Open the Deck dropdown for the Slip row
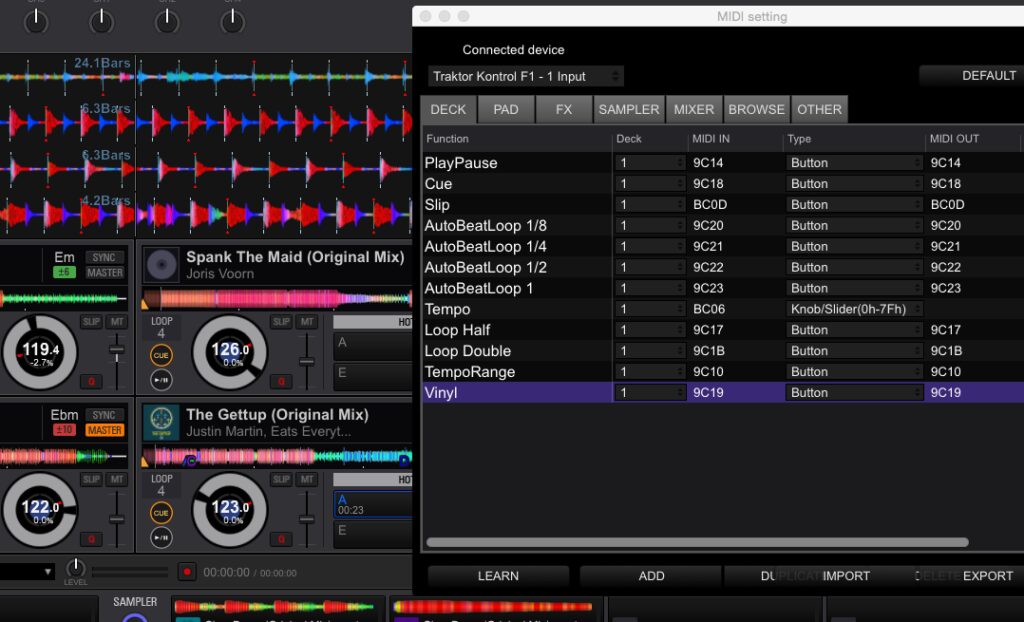 click(650, 205)
